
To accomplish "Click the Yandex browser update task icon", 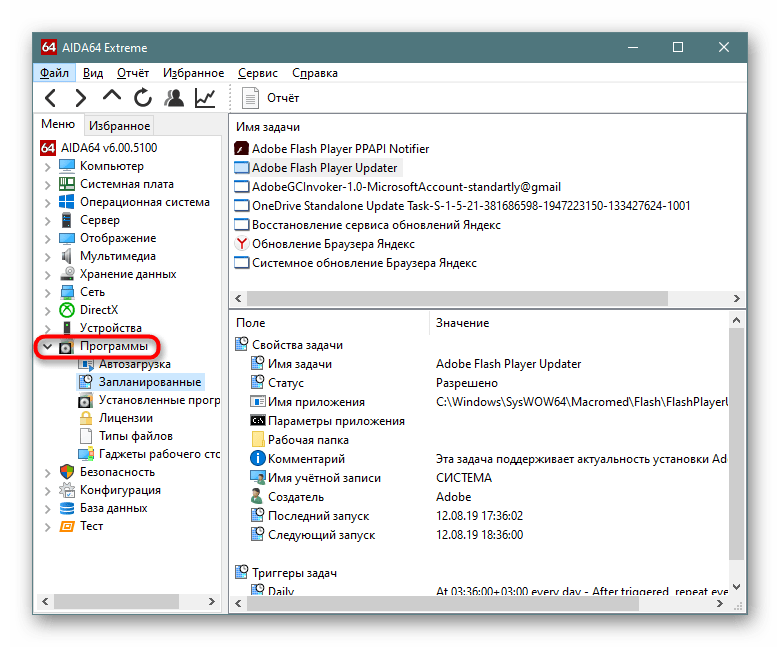I will point(241,244).
